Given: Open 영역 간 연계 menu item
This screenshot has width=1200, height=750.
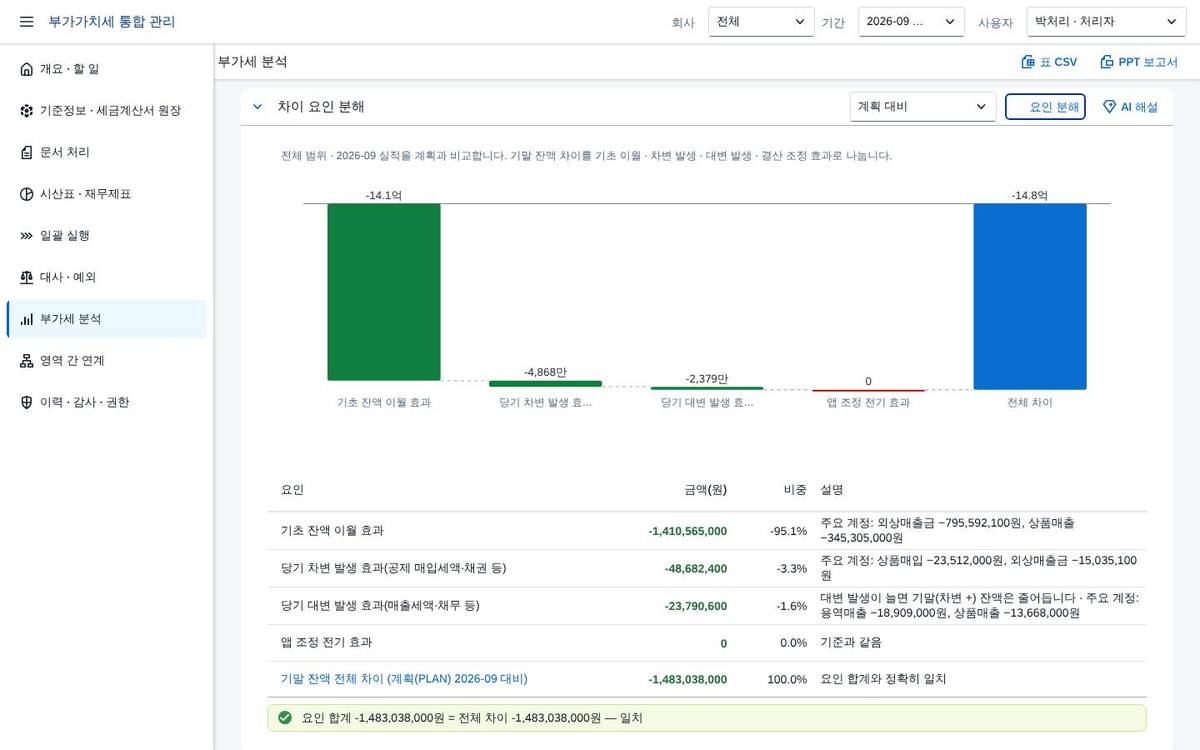Looking at the screenshot, I should tap(106, 361).
